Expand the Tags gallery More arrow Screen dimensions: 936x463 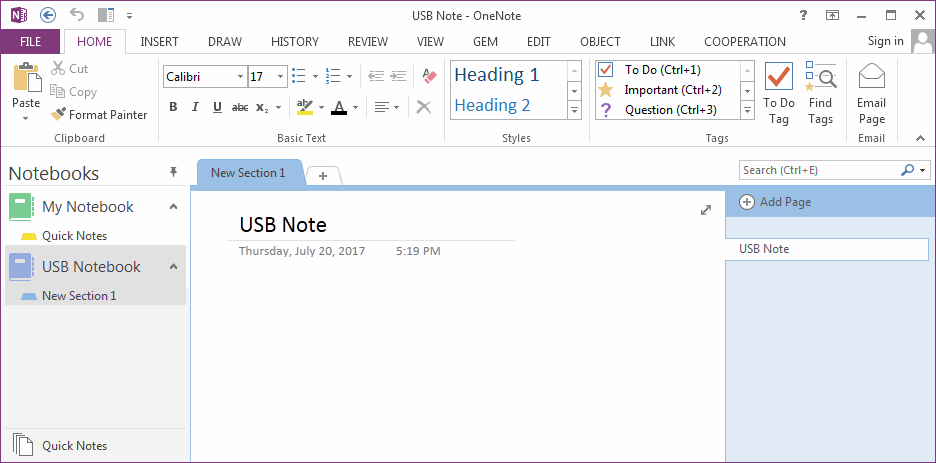[747, 110]
